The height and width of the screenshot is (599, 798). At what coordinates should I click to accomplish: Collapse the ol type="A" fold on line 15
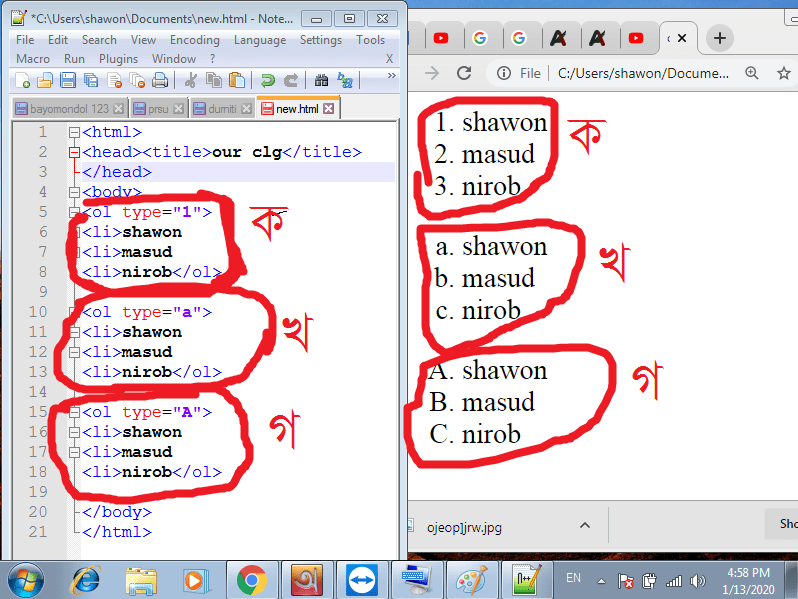tap(74, 412)
